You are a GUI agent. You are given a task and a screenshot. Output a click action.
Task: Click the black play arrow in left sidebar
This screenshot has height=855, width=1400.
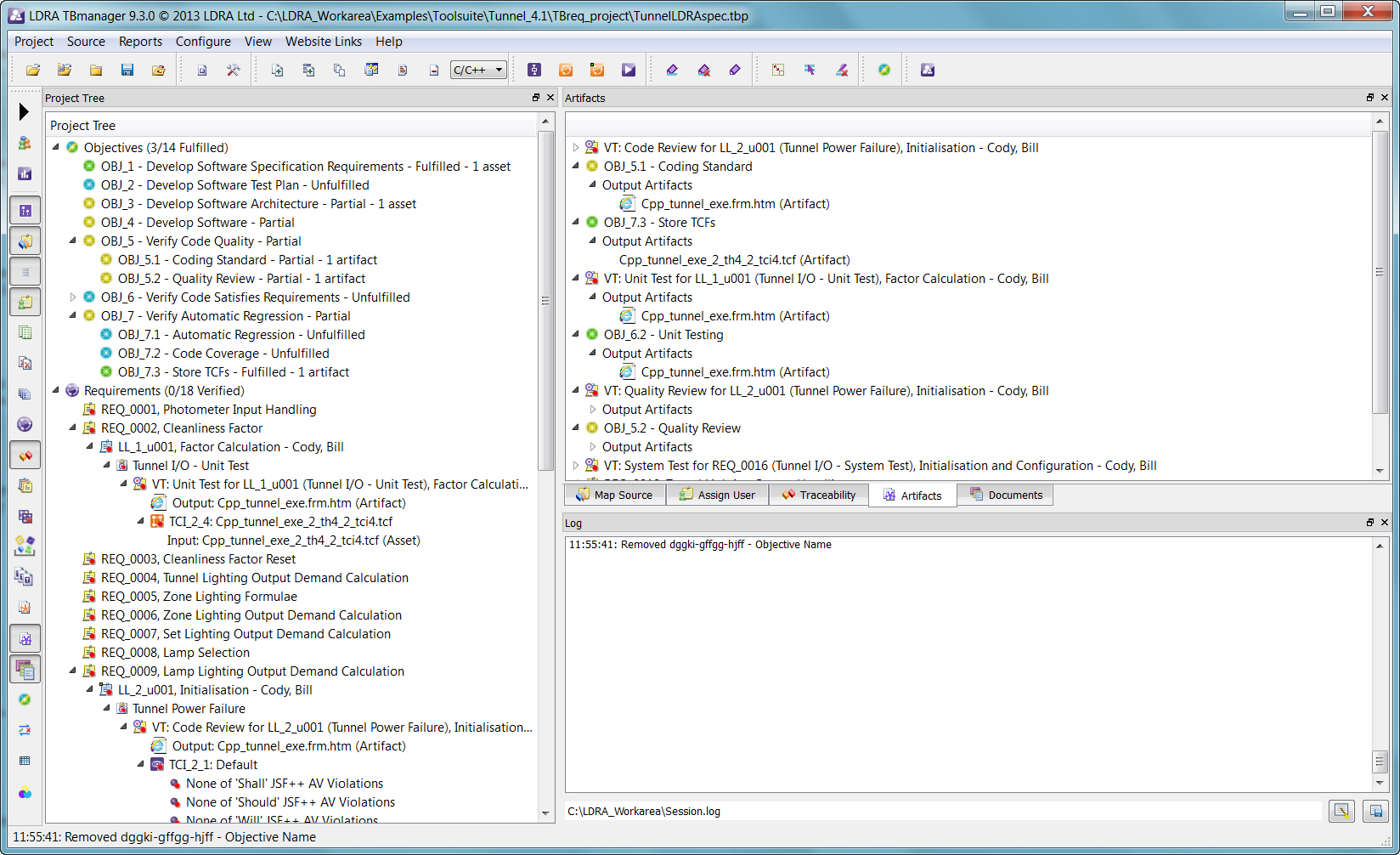tap(24, 111)
